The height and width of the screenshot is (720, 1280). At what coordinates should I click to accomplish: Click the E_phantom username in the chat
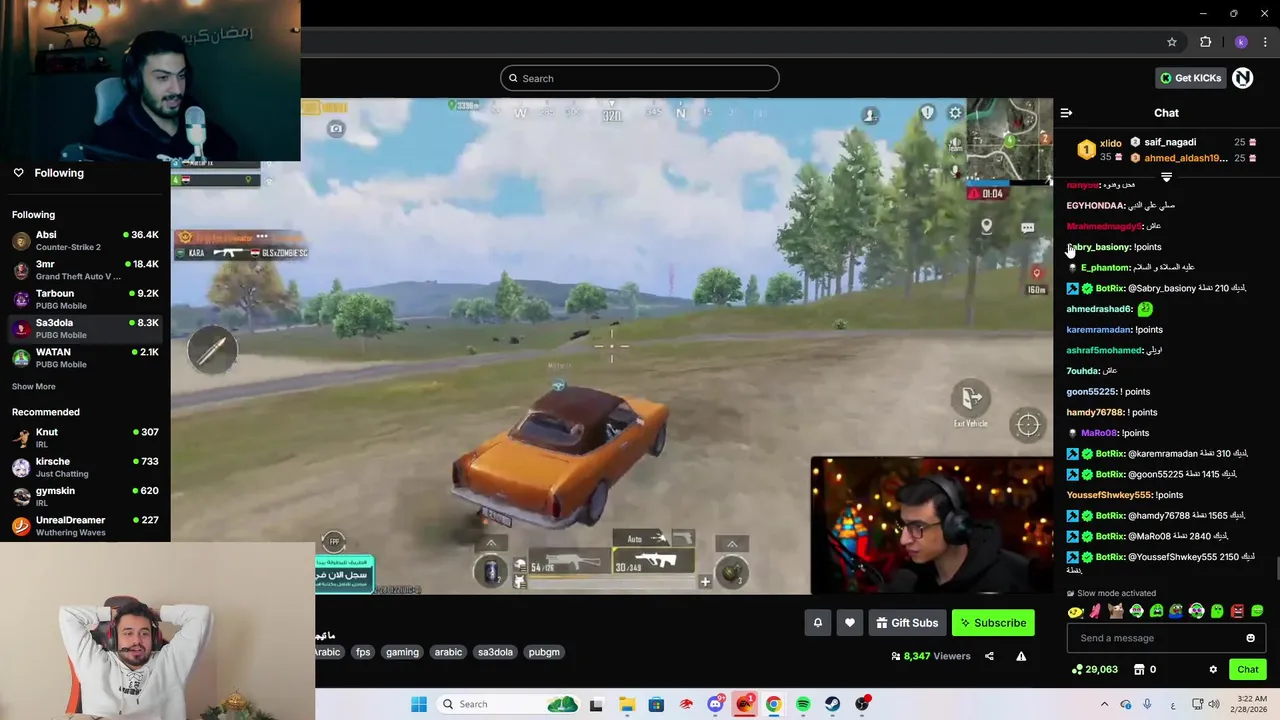(1105, 268)
